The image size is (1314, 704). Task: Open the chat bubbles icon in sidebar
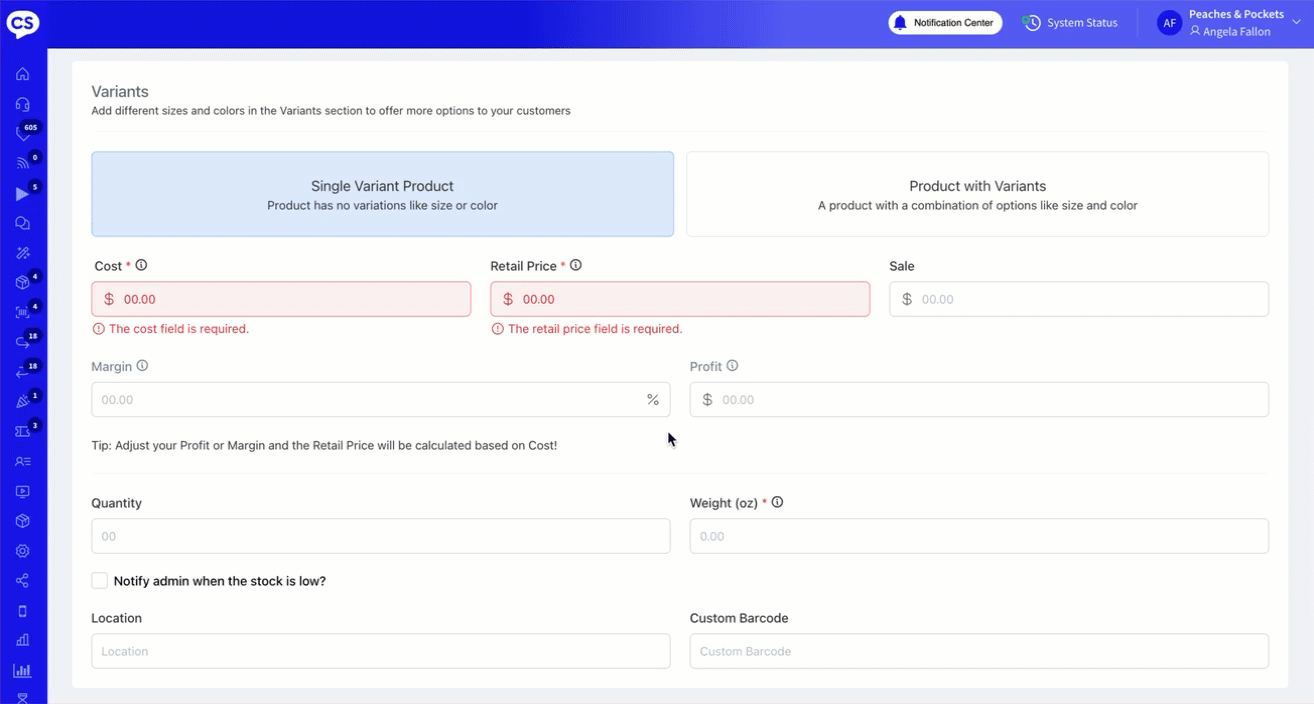pos(23,223)
